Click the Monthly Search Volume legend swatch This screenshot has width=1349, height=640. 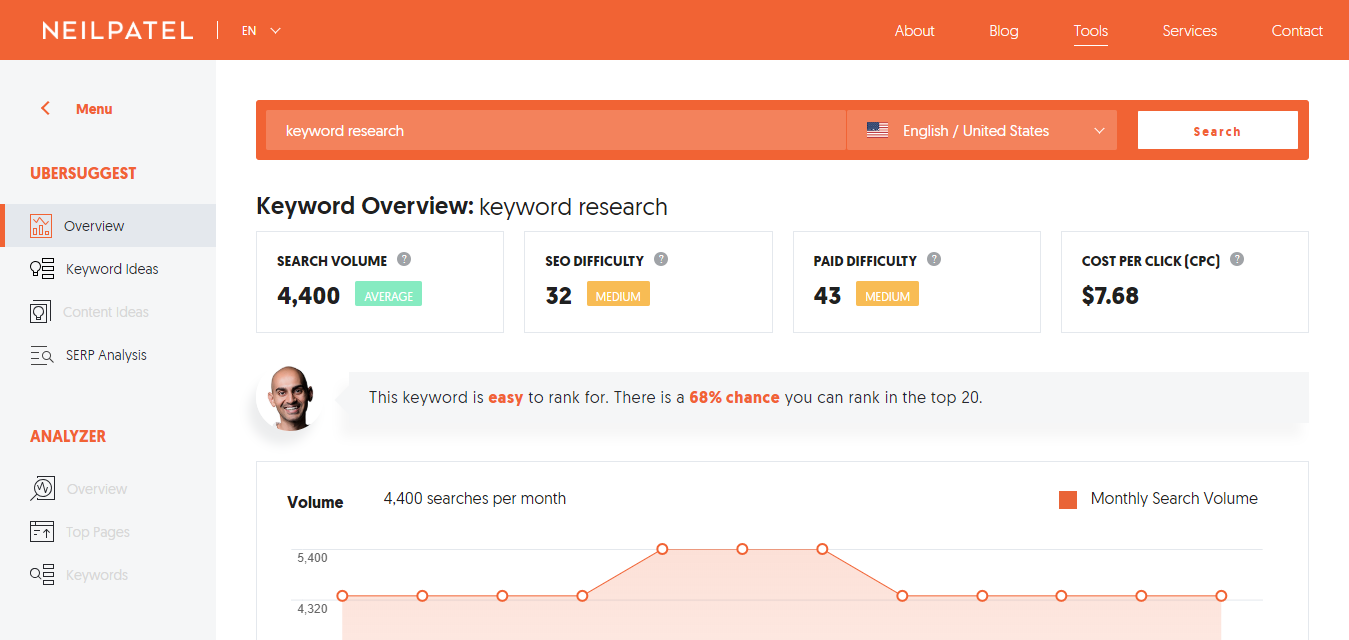click(1068, 500)
